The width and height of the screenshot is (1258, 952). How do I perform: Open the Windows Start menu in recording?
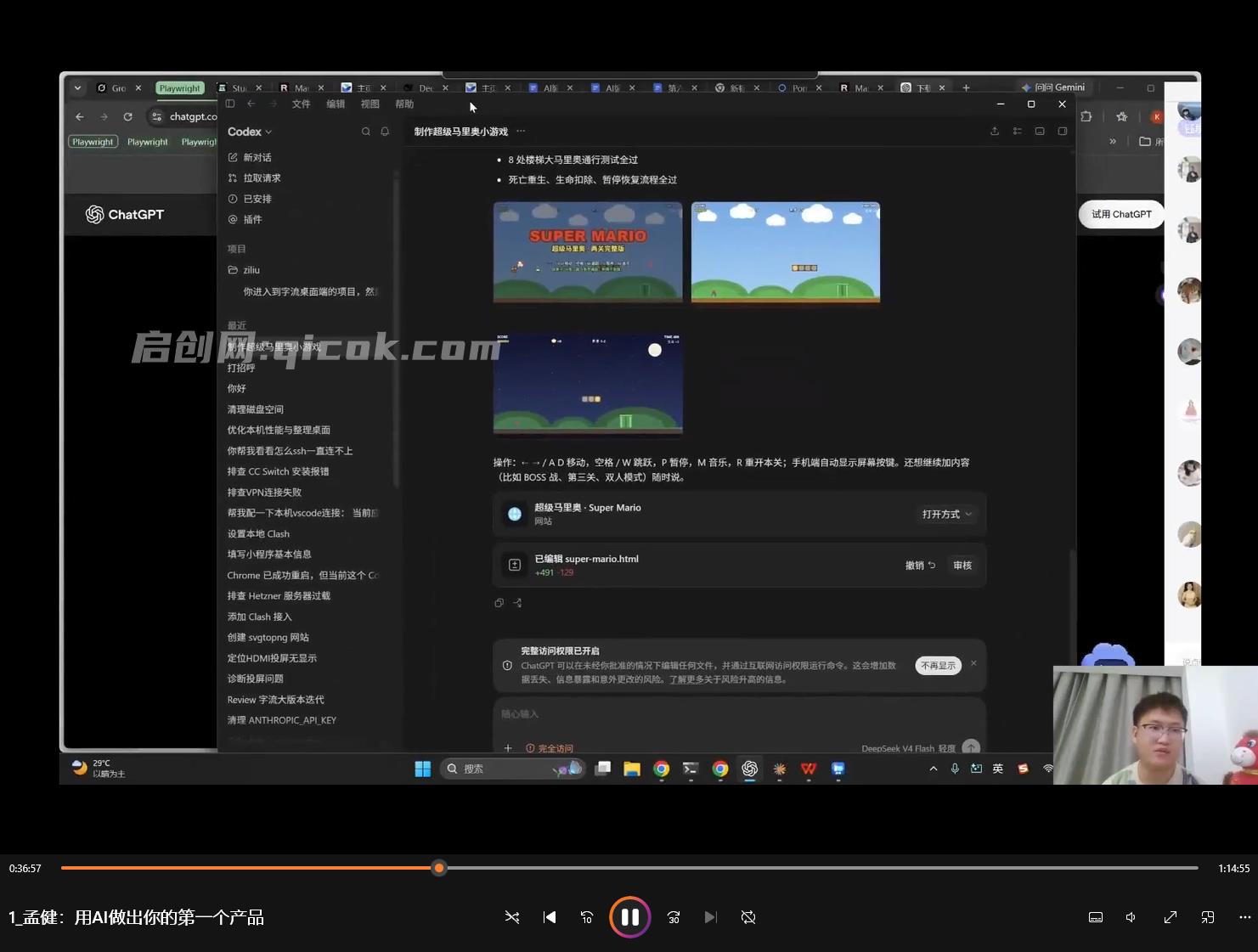pos(422,769)
